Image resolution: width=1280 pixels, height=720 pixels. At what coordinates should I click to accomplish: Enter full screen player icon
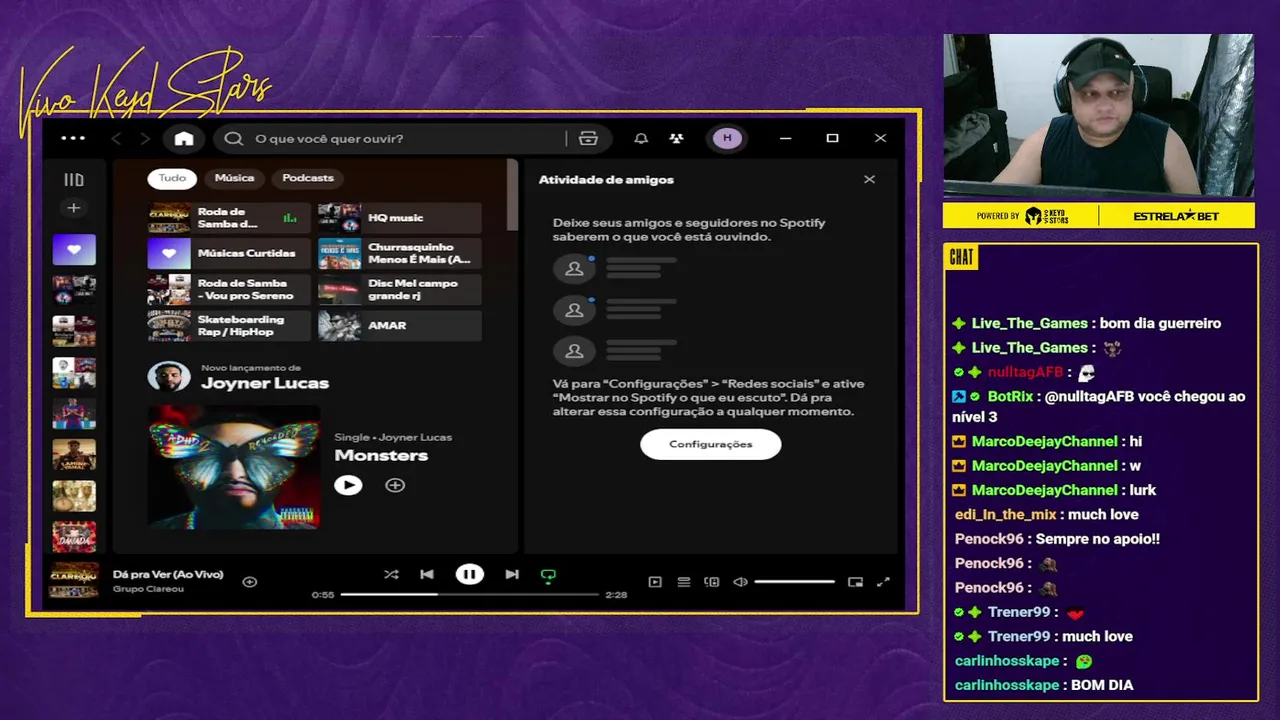click(x=883, y=581)
